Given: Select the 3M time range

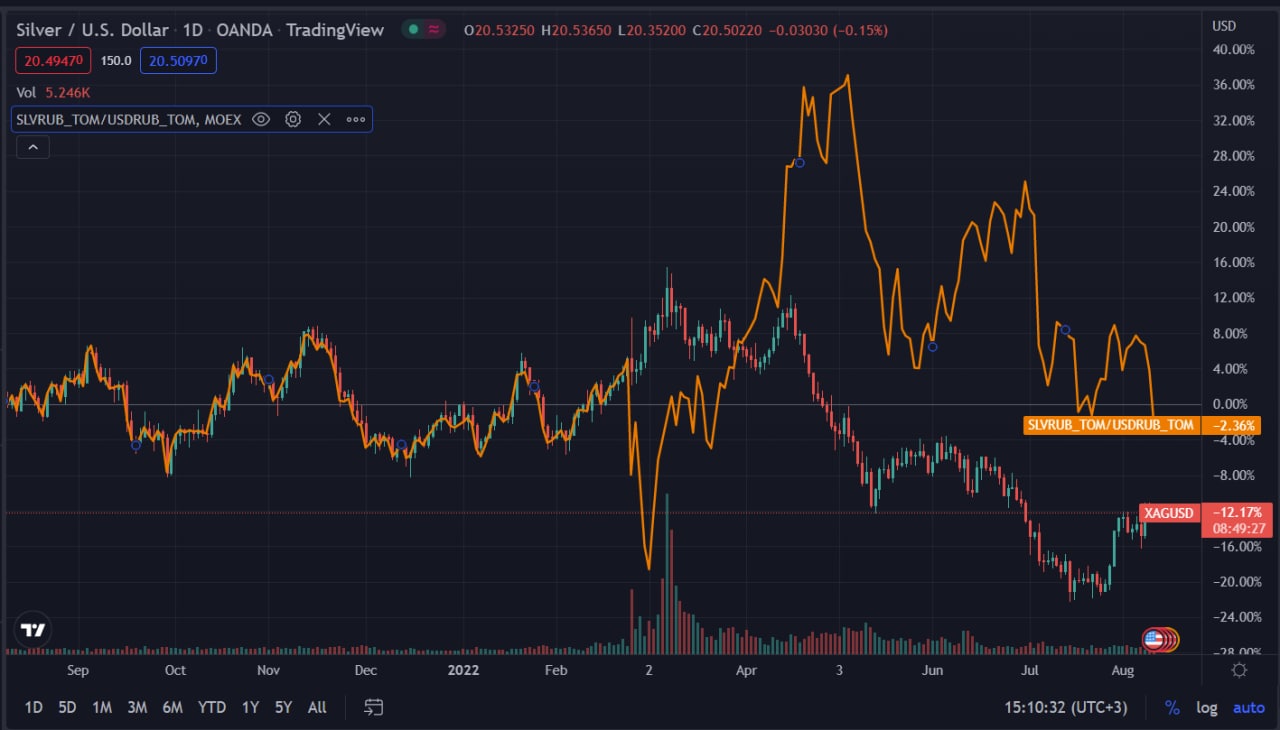Looking at the screenshot, I should (x=137, y=707).
